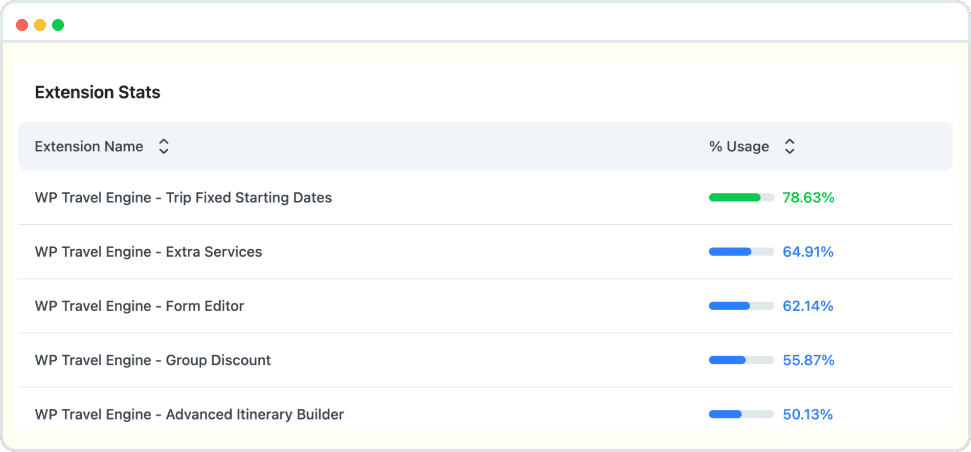Select WP Travel Engine Extra Services row

(x=148, y=252)
